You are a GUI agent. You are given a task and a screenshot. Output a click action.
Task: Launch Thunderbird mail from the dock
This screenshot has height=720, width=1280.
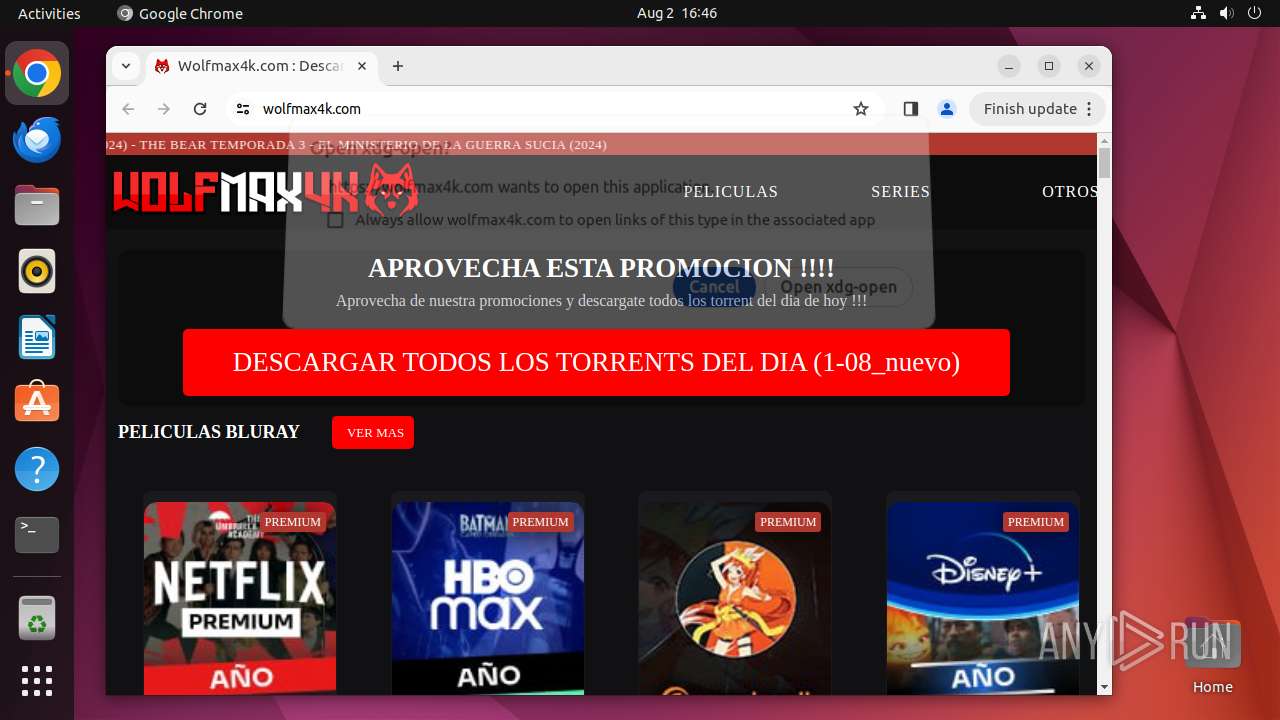[x=37, y=140]
